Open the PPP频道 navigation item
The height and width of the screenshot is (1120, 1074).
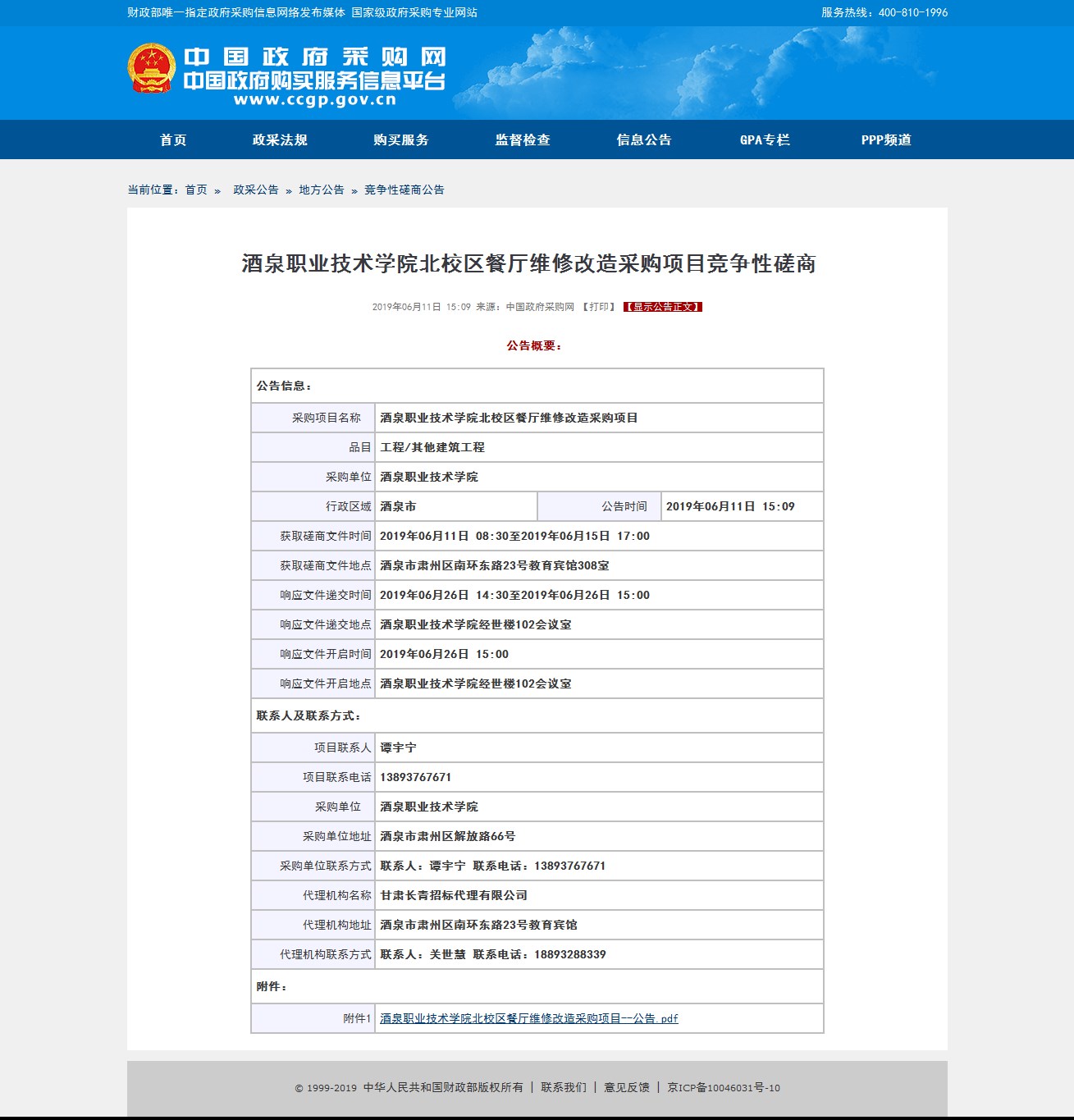pos(886,140)
